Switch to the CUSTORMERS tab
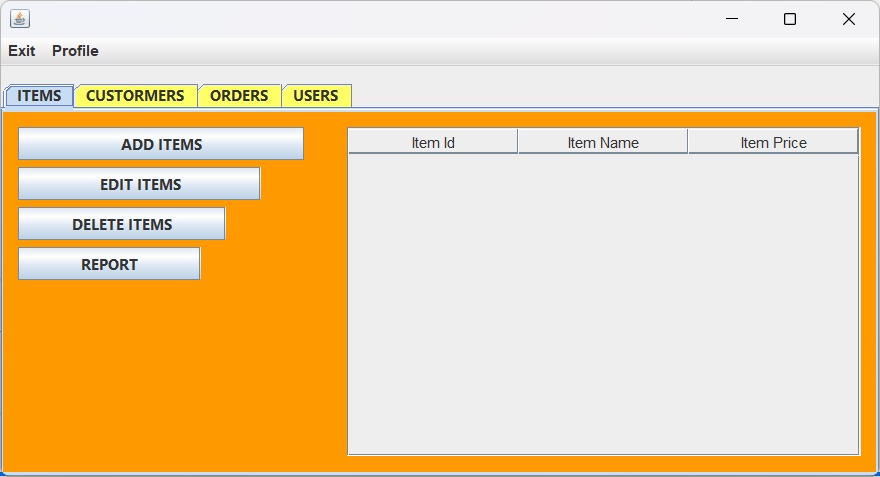 coord(135,96)
